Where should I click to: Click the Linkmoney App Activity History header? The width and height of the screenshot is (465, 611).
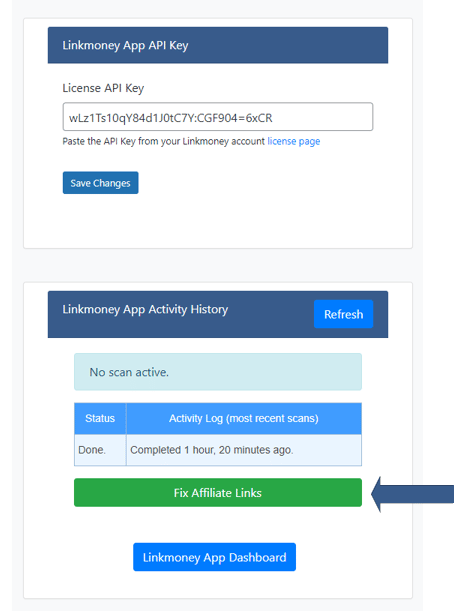(x=145, y=309)
